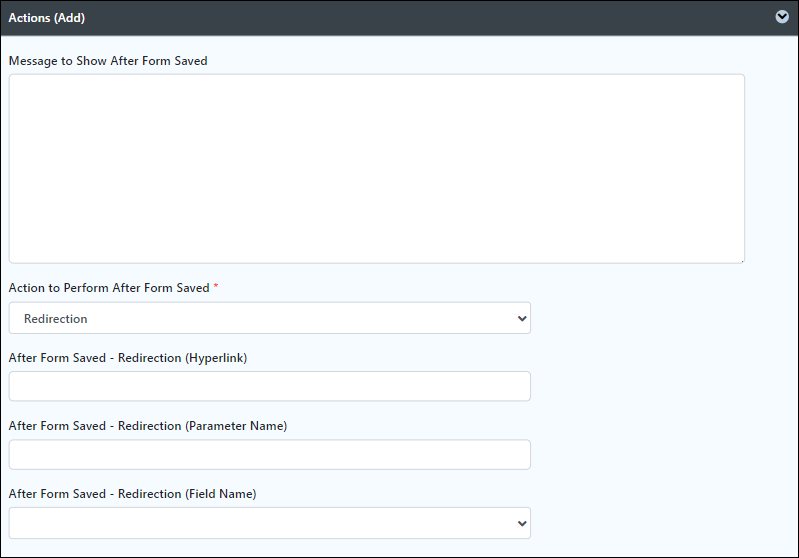Click the blank panel area beside Redirection dropdown
799x558 pixels.
[662, 318]
